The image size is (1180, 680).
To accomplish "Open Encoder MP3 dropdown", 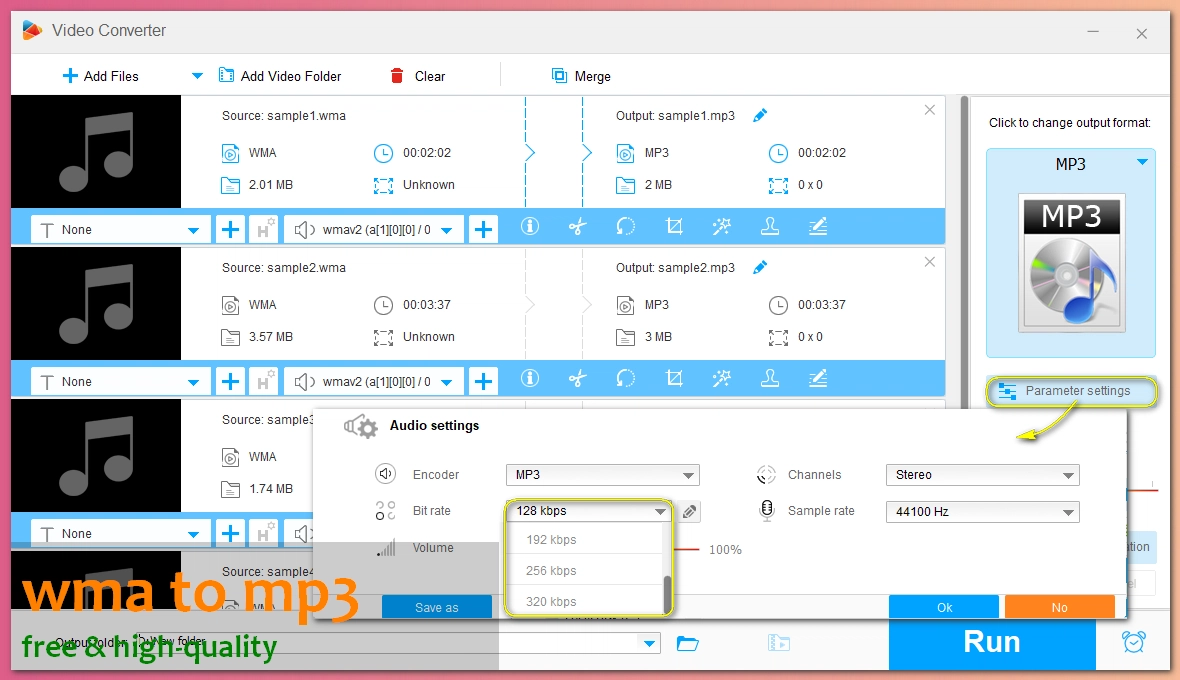I will tap(603, 475).
